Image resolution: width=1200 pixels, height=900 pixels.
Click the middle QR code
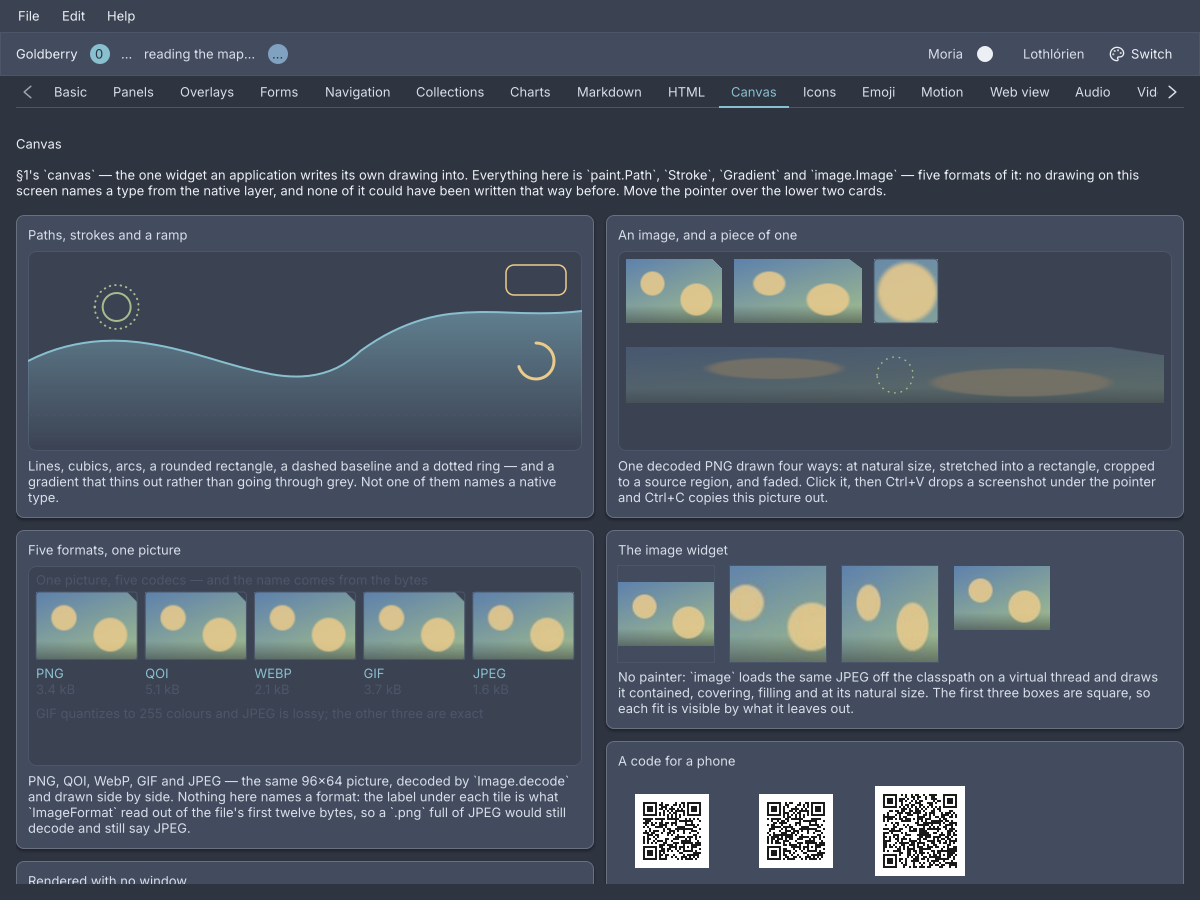[796, 831]
